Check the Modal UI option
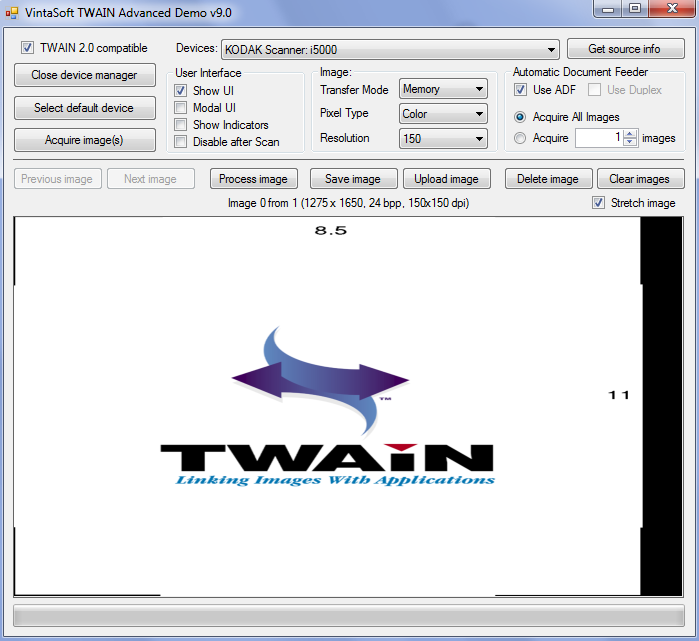 (x=181, y=107)
